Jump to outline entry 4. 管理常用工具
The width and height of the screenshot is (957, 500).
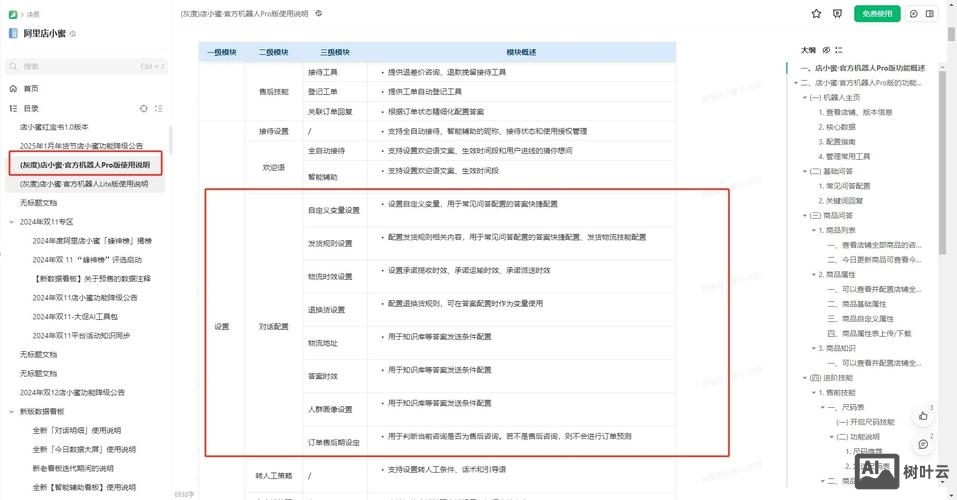844,156
